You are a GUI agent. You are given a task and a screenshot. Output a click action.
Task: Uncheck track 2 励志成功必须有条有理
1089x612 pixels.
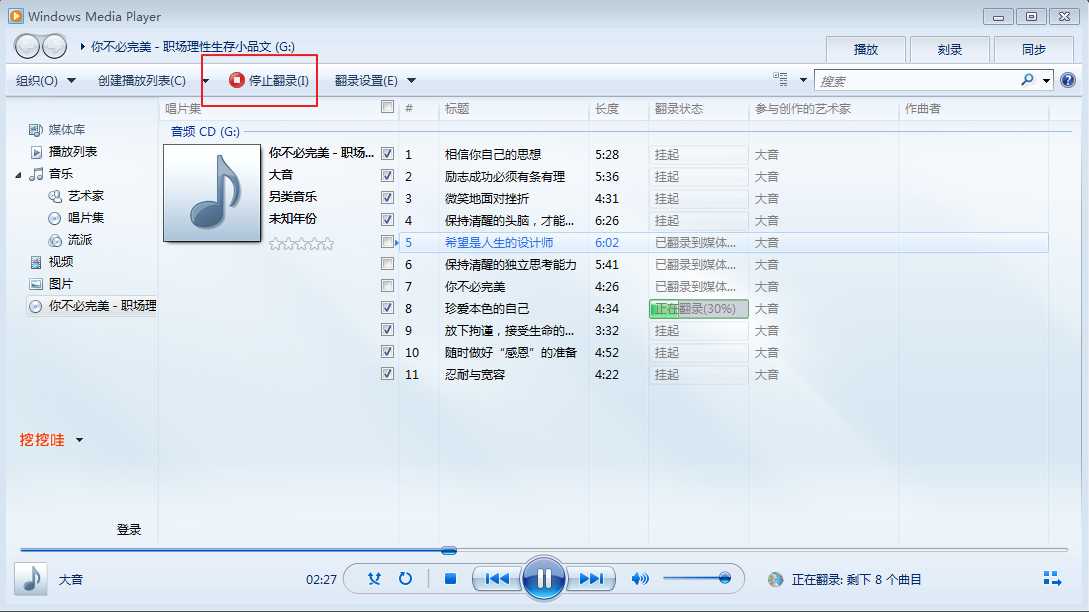tap(388, 176)
